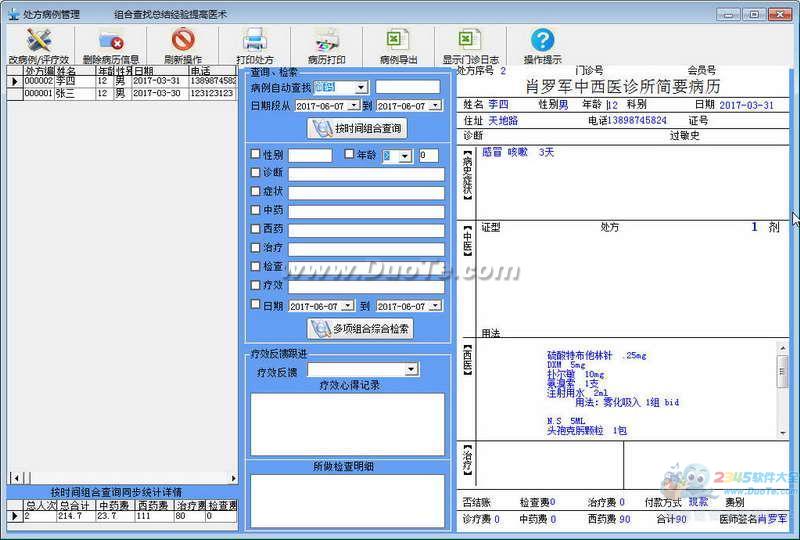Click the 医师签名 value 肖罗军
The image size is (800, 540).
pyautogui.click(x=771, y=519)
